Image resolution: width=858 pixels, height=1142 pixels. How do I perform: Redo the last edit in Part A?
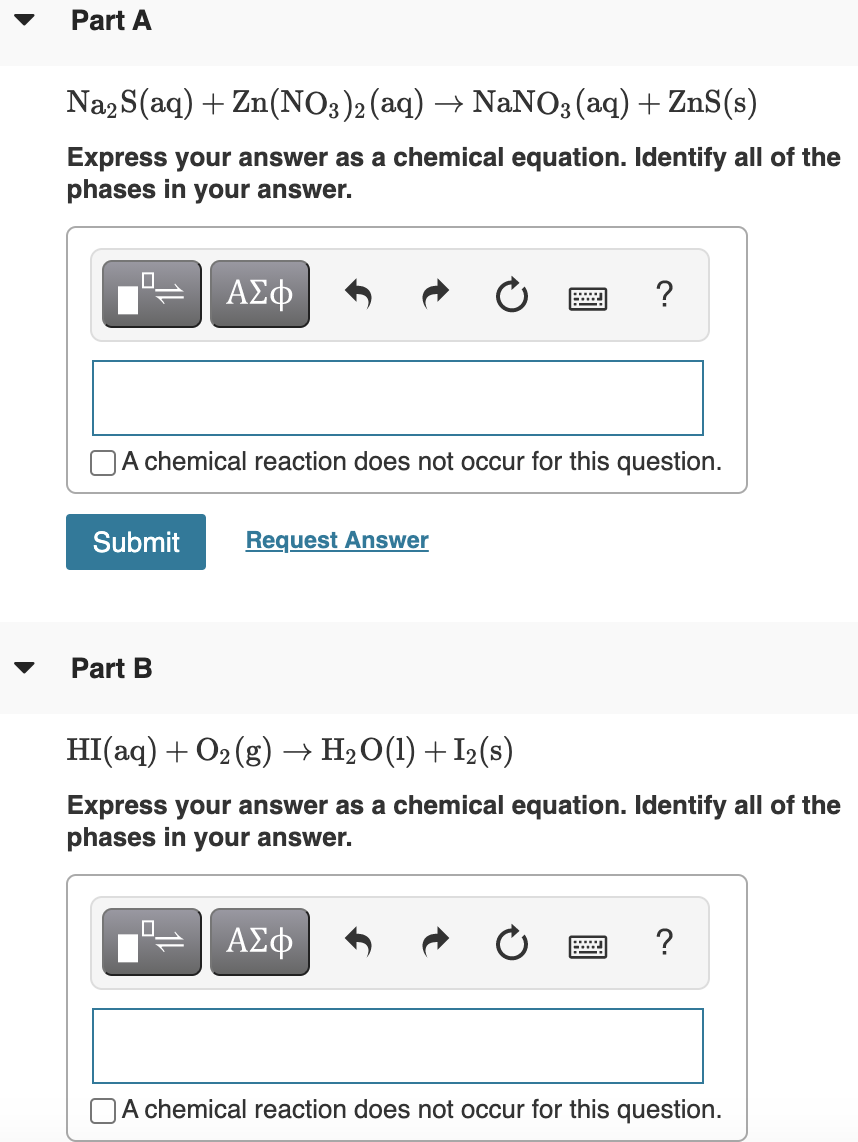point(435,293)
